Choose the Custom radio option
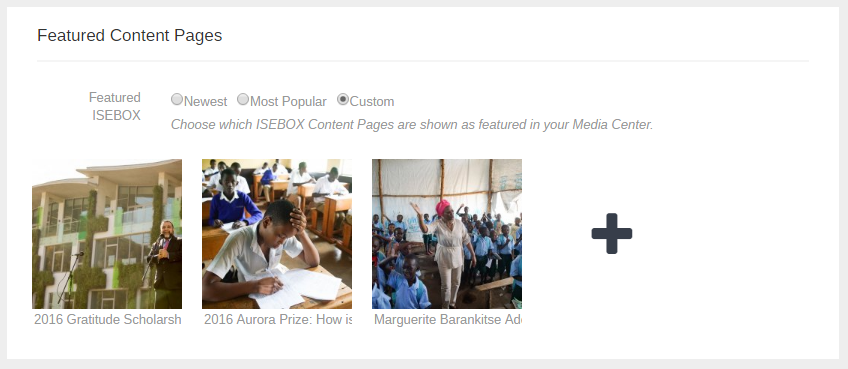Image resolution: width=848 pixels, height=369 pixels. [x=343, y=99]
